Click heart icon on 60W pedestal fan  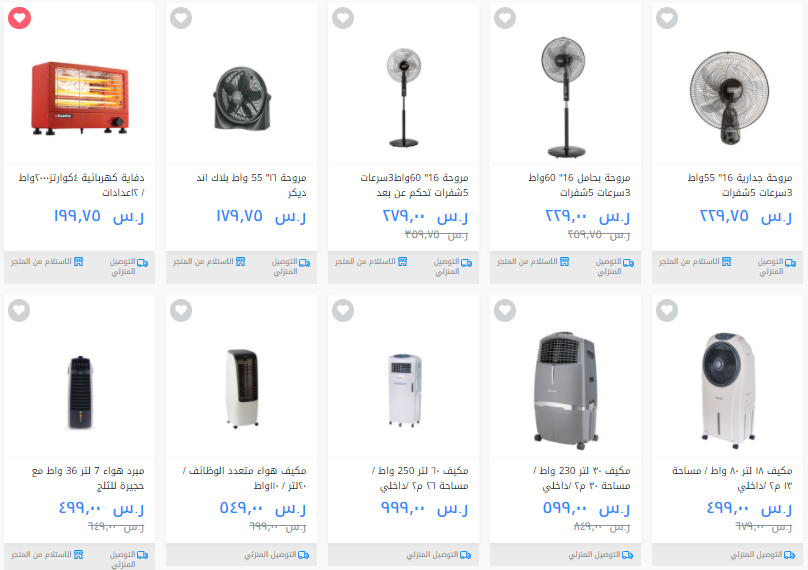point(505,18)
